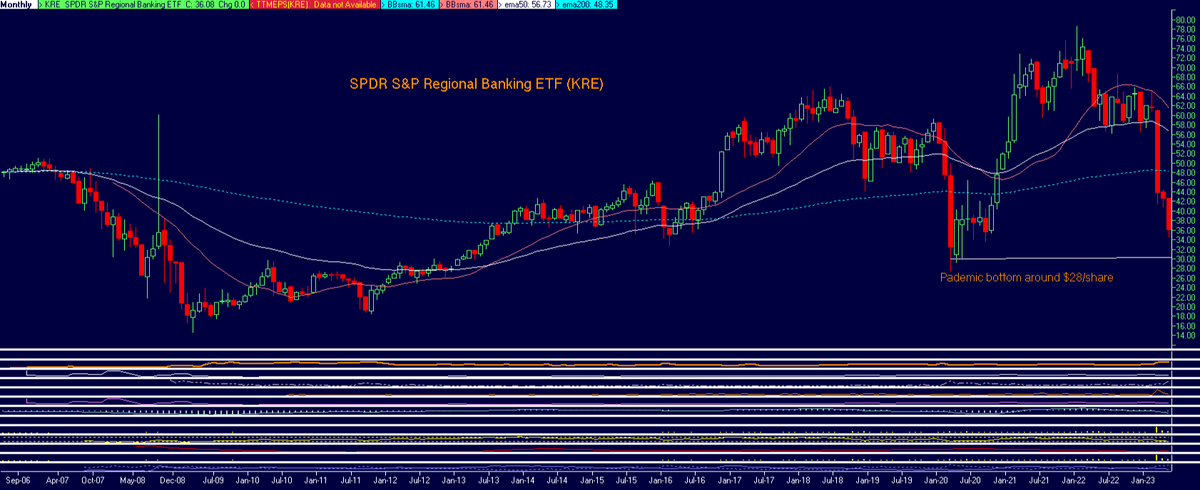Screen dimensions: 1200x490
Task: Click the 60.00 price axis label
Action: coord(1185,115)
